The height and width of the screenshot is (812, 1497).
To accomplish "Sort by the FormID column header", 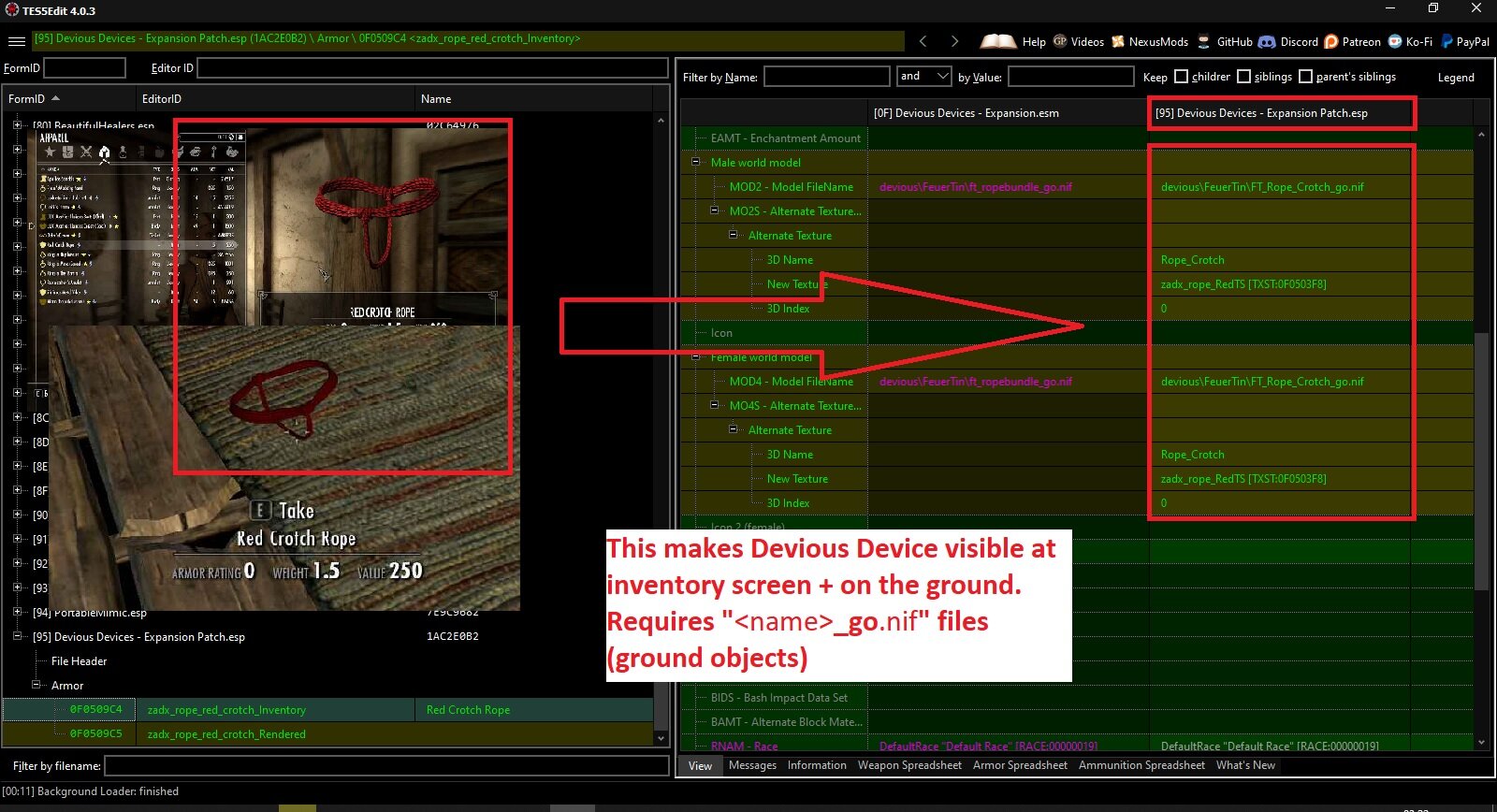I will point(68,98).
